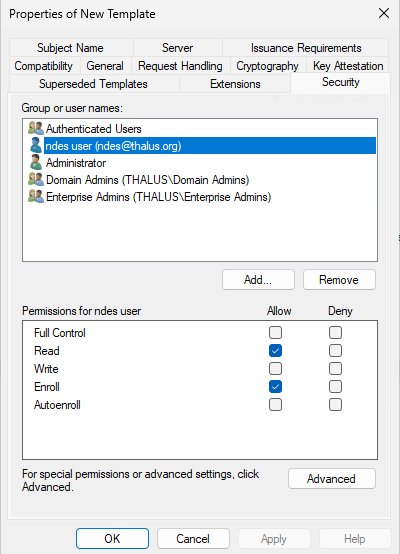Open the Cryptography tab
400x554 pixels.
click(267, 66)
